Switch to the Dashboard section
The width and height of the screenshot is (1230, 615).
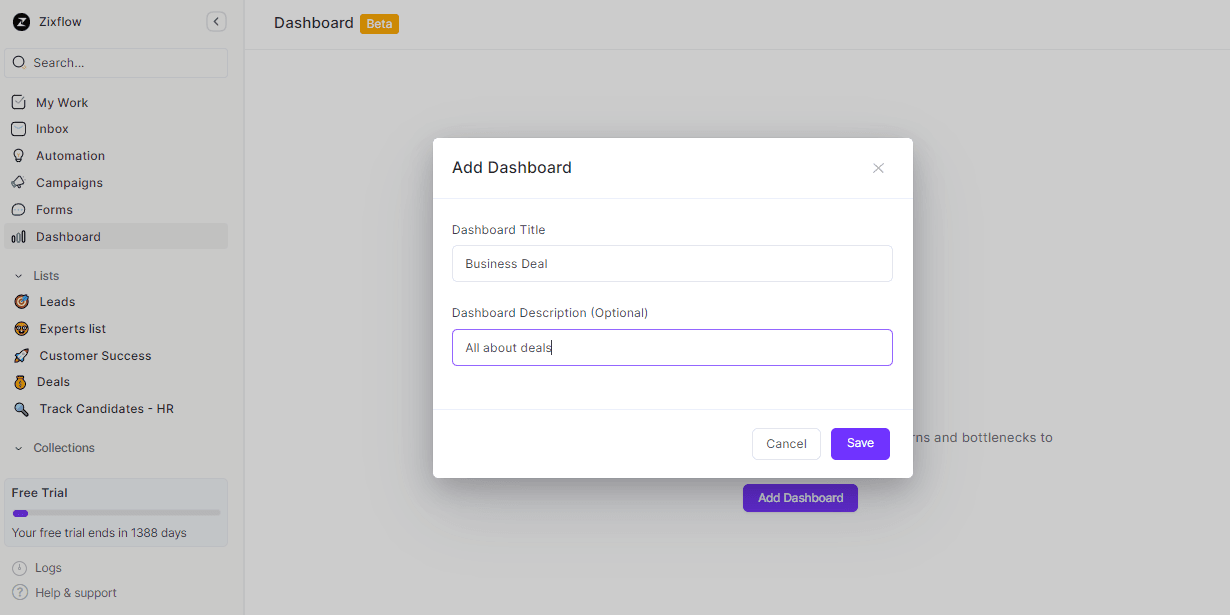pos(67,236)
